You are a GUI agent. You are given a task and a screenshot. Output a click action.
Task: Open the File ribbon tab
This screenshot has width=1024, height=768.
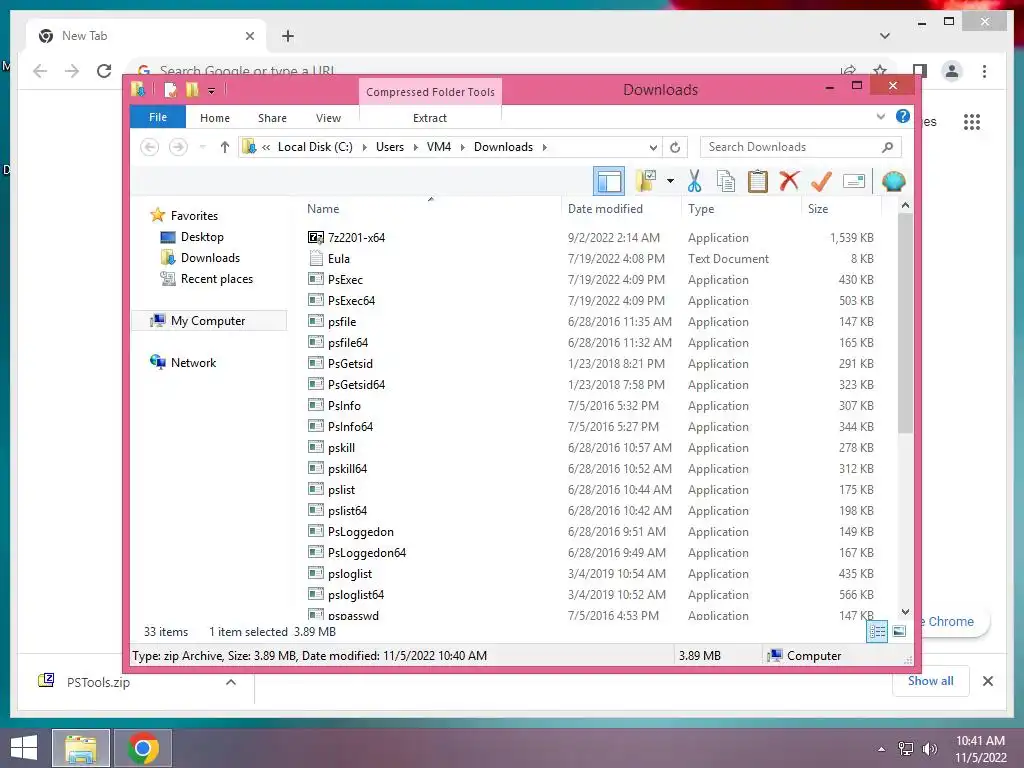click(157, 117)
